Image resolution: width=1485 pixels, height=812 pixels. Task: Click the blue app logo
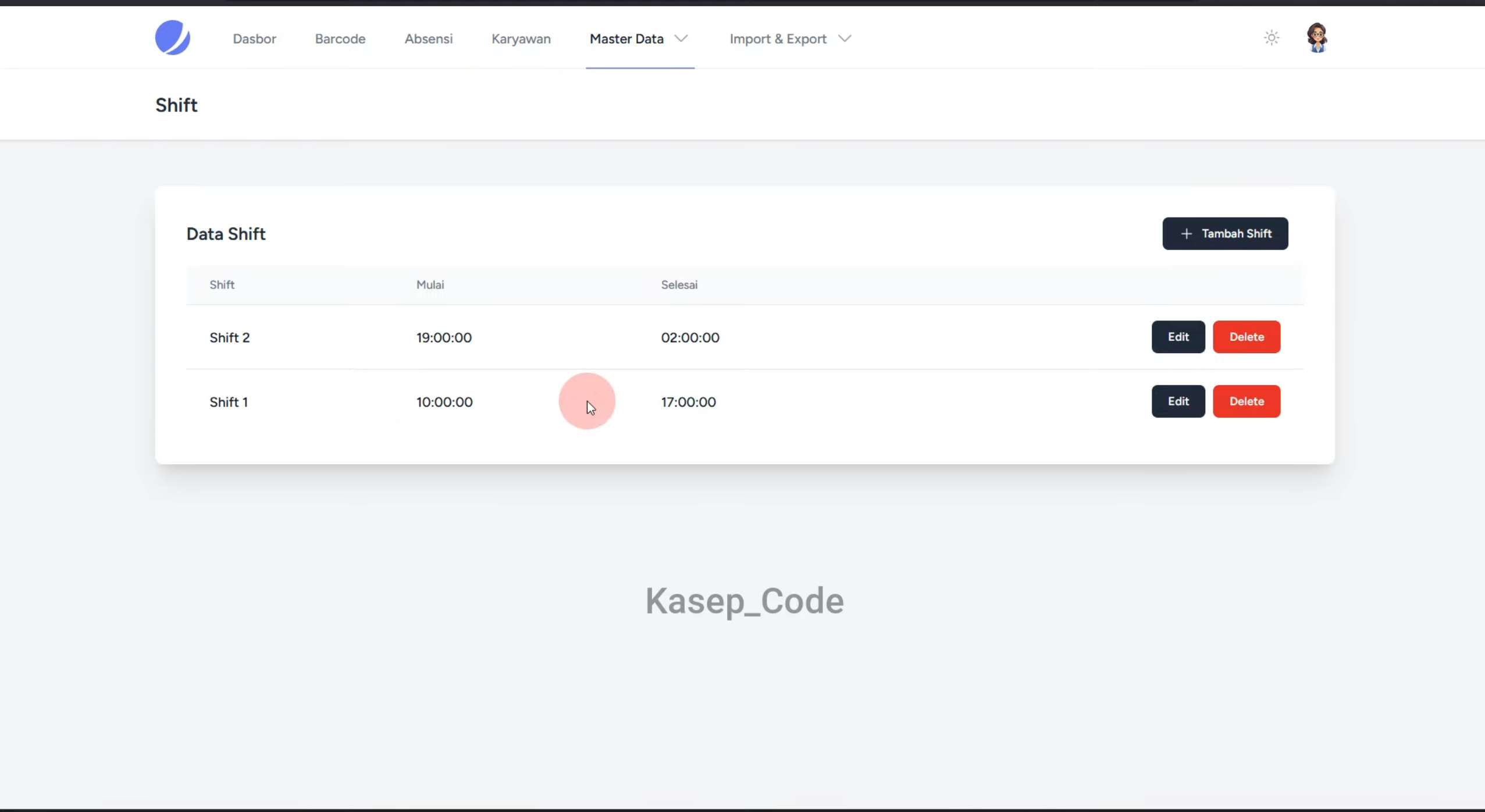pos(172,38)
